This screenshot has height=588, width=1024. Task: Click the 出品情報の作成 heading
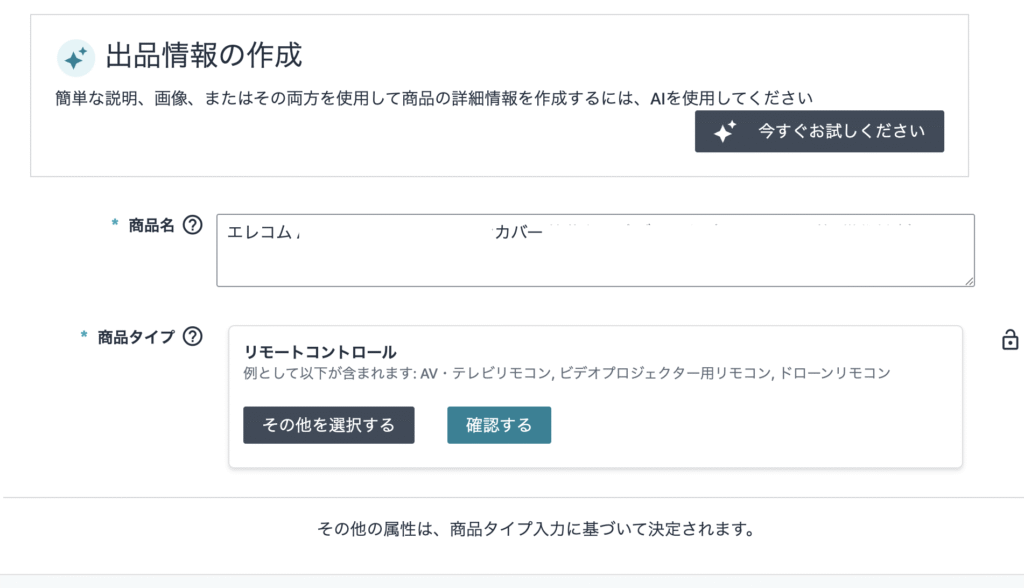203,55
